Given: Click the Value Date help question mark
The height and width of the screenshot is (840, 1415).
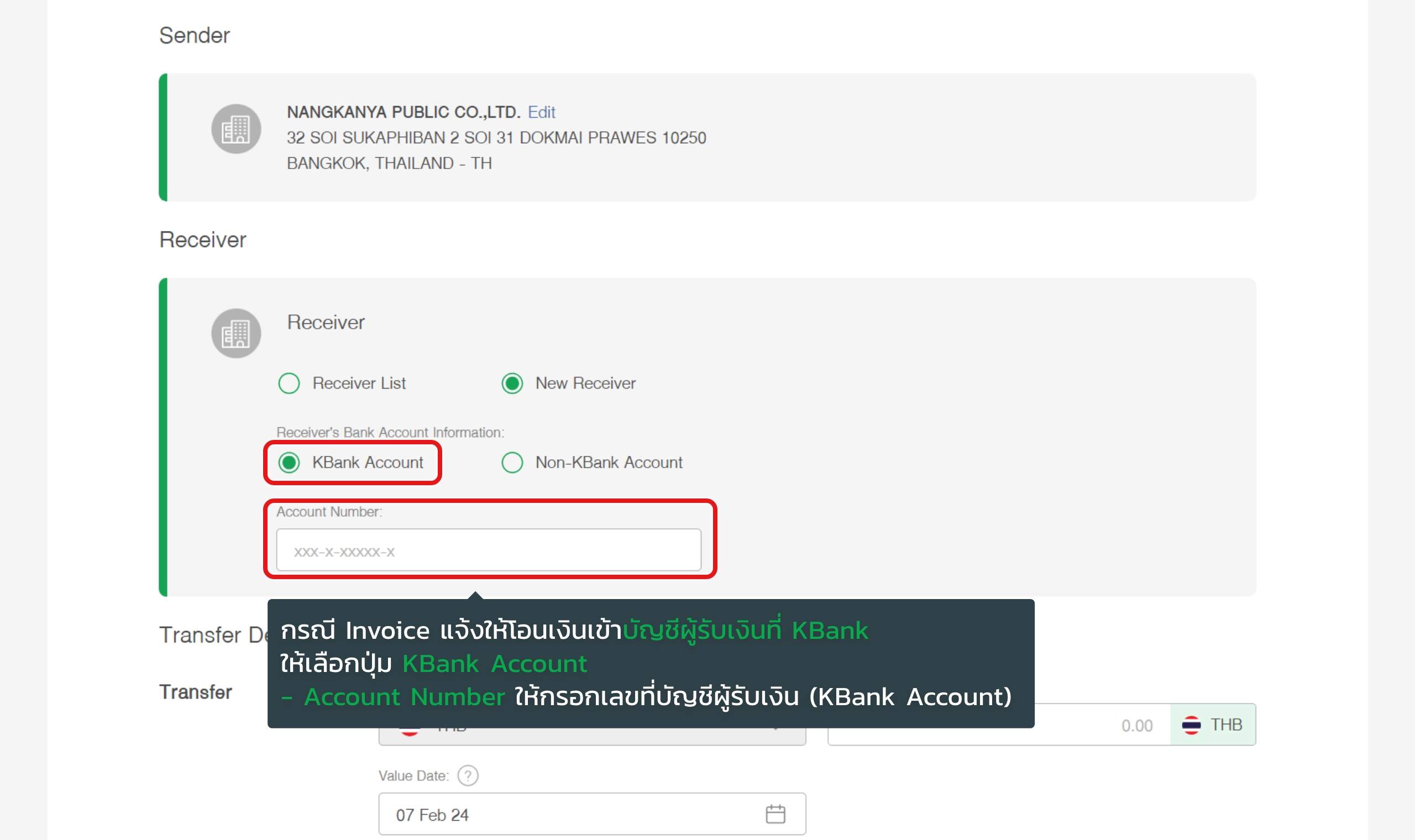Looking at the screenshot, I should (x=468, y=775).
